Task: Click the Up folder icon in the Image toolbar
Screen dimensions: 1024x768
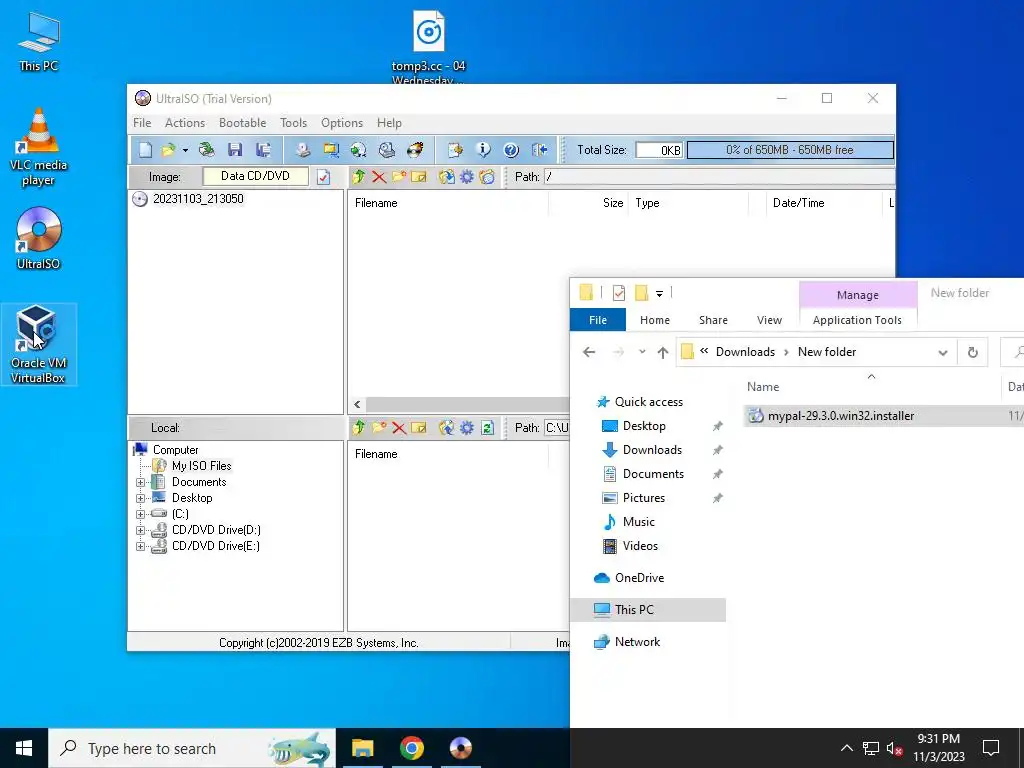Action: [x=359, y=177]
